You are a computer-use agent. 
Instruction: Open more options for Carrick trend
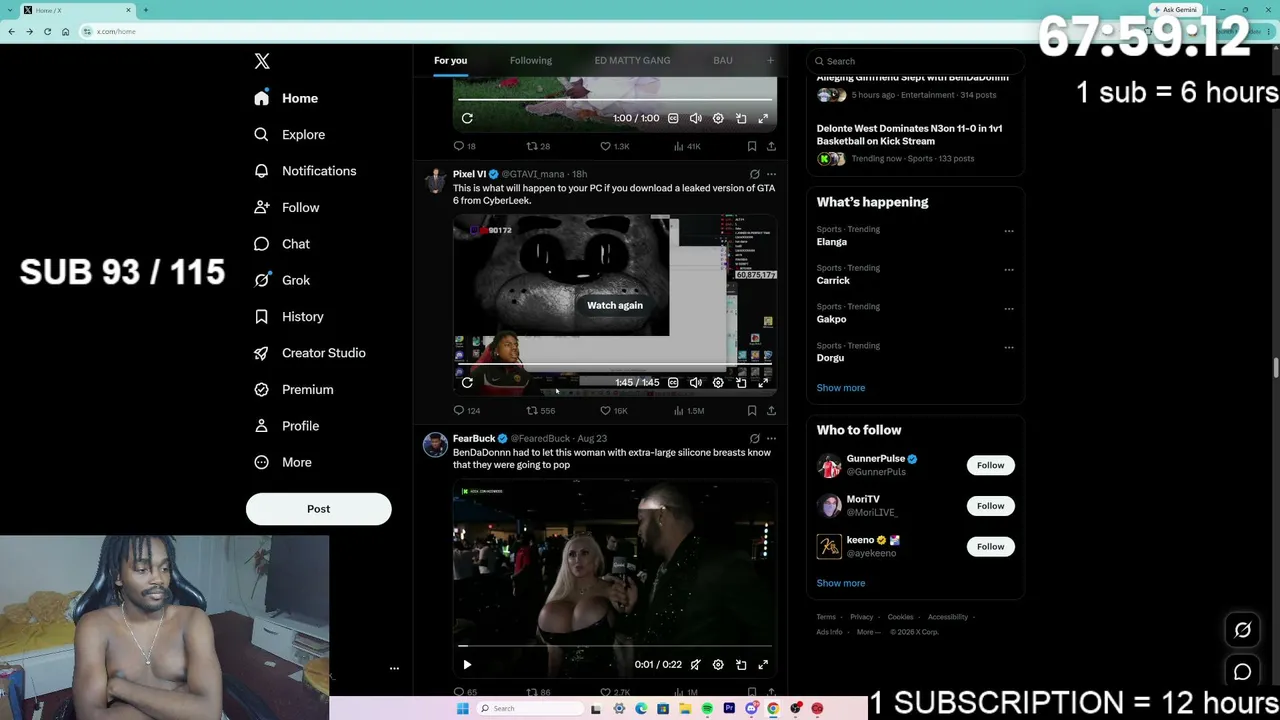(1009, 270)
